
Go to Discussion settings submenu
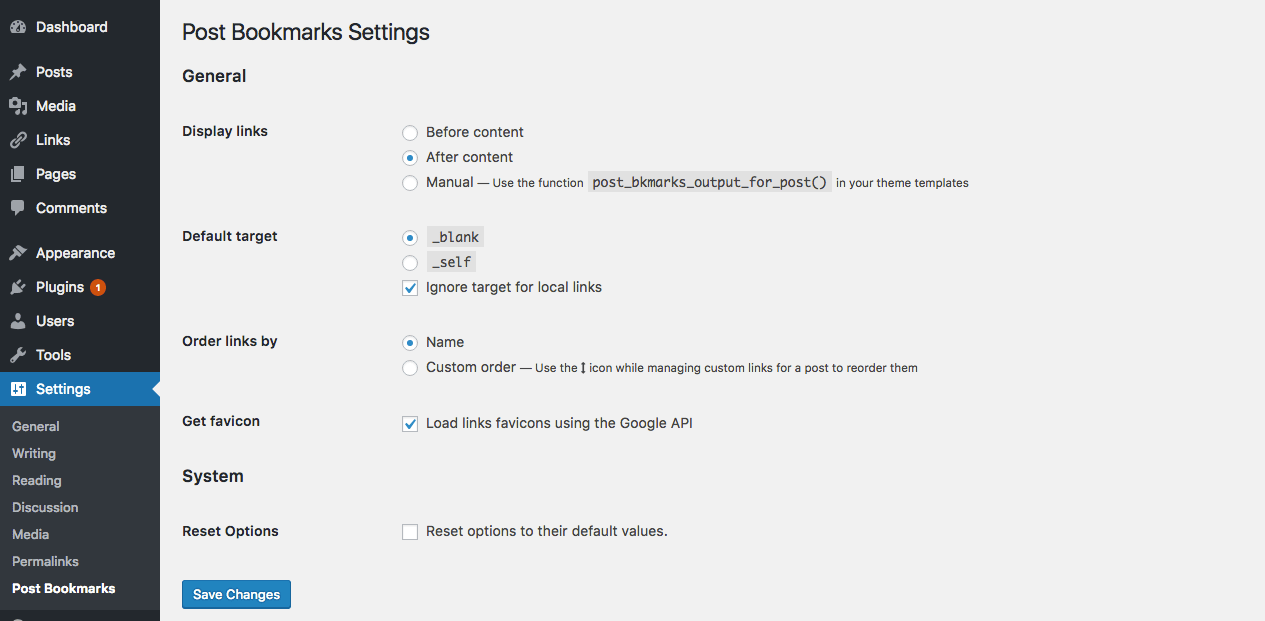(45, 508)
